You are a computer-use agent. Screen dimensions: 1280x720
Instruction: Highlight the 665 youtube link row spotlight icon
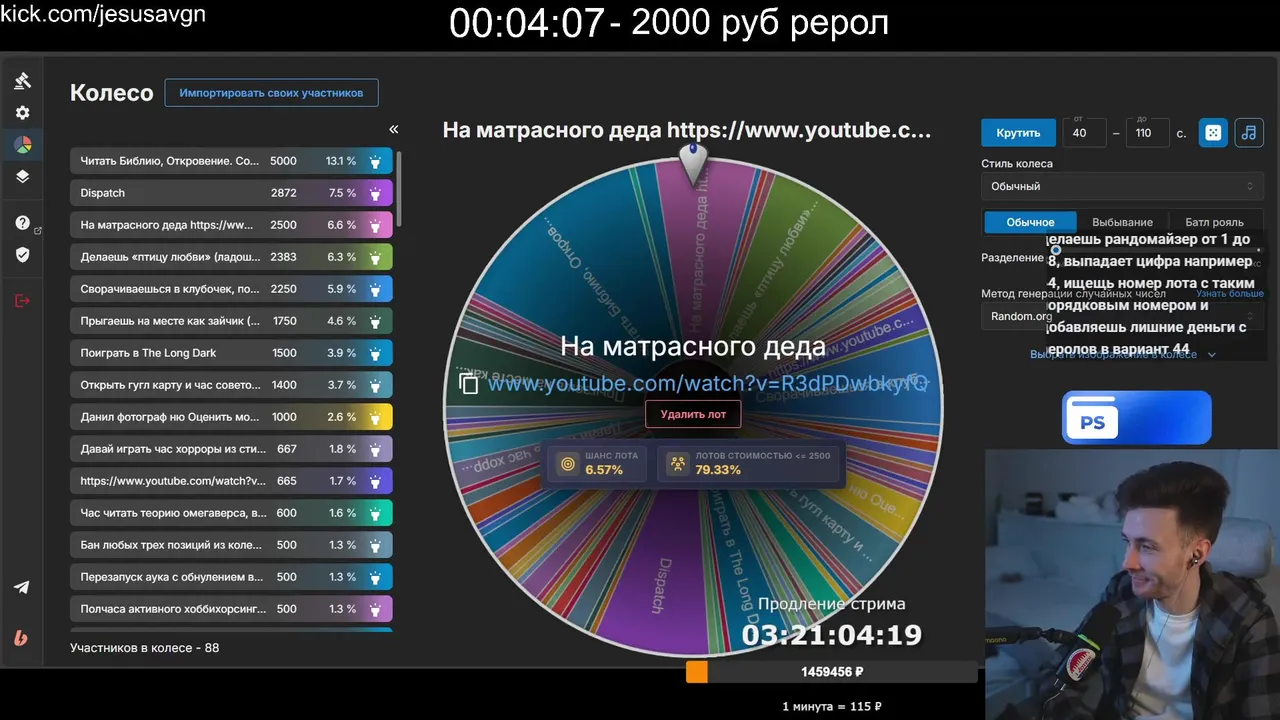[x=375, y=481]
